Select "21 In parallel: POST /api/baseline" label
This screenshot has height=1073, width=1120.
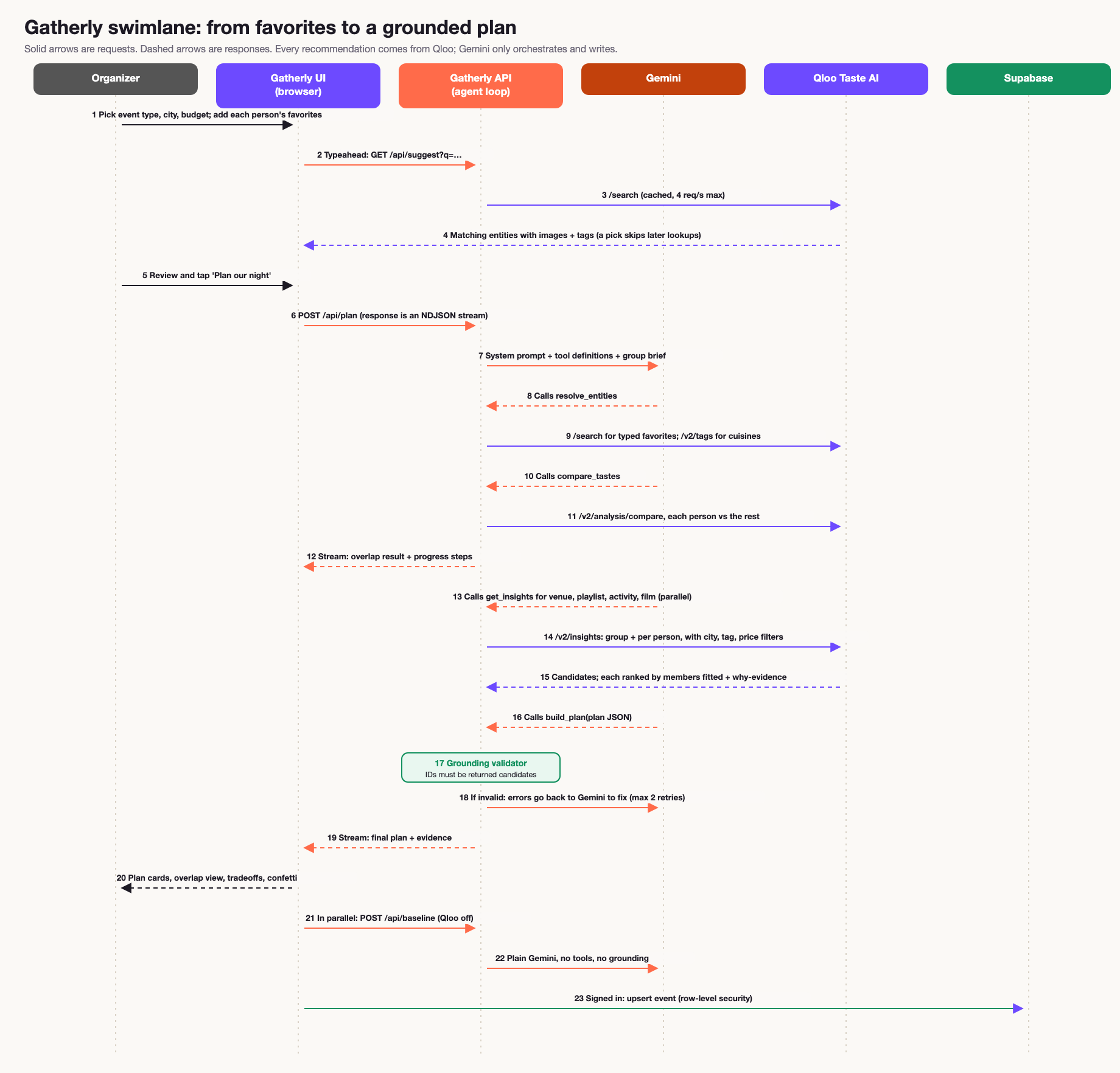click(x=390, y=918)
